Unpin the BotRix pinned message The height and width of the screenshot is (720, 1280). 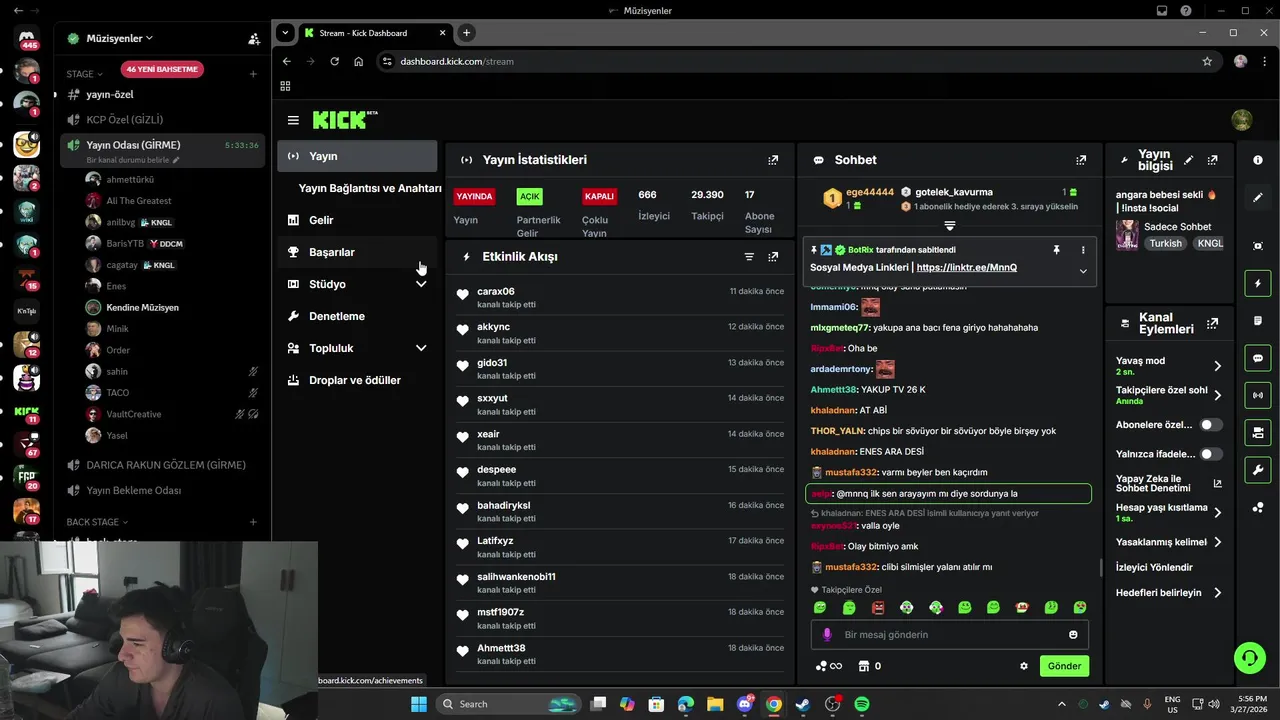click(1056, 250)
